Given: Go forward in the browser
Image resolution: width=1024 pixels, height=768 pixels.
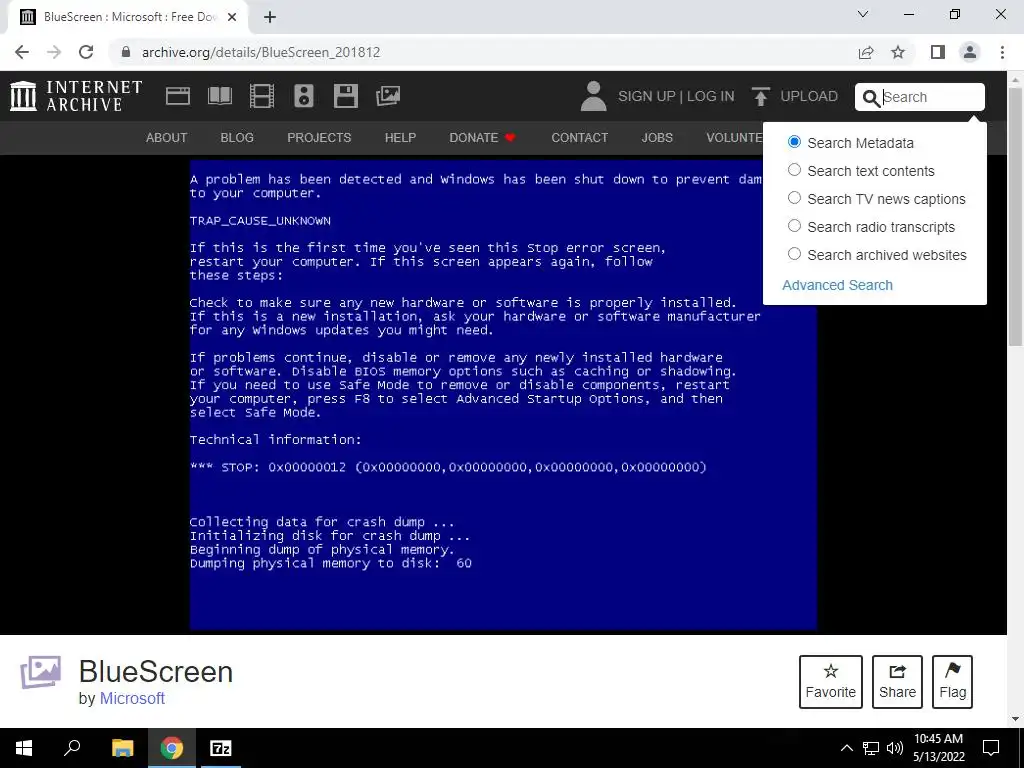Looking at the screenshot, I should (x=54, y=52).
